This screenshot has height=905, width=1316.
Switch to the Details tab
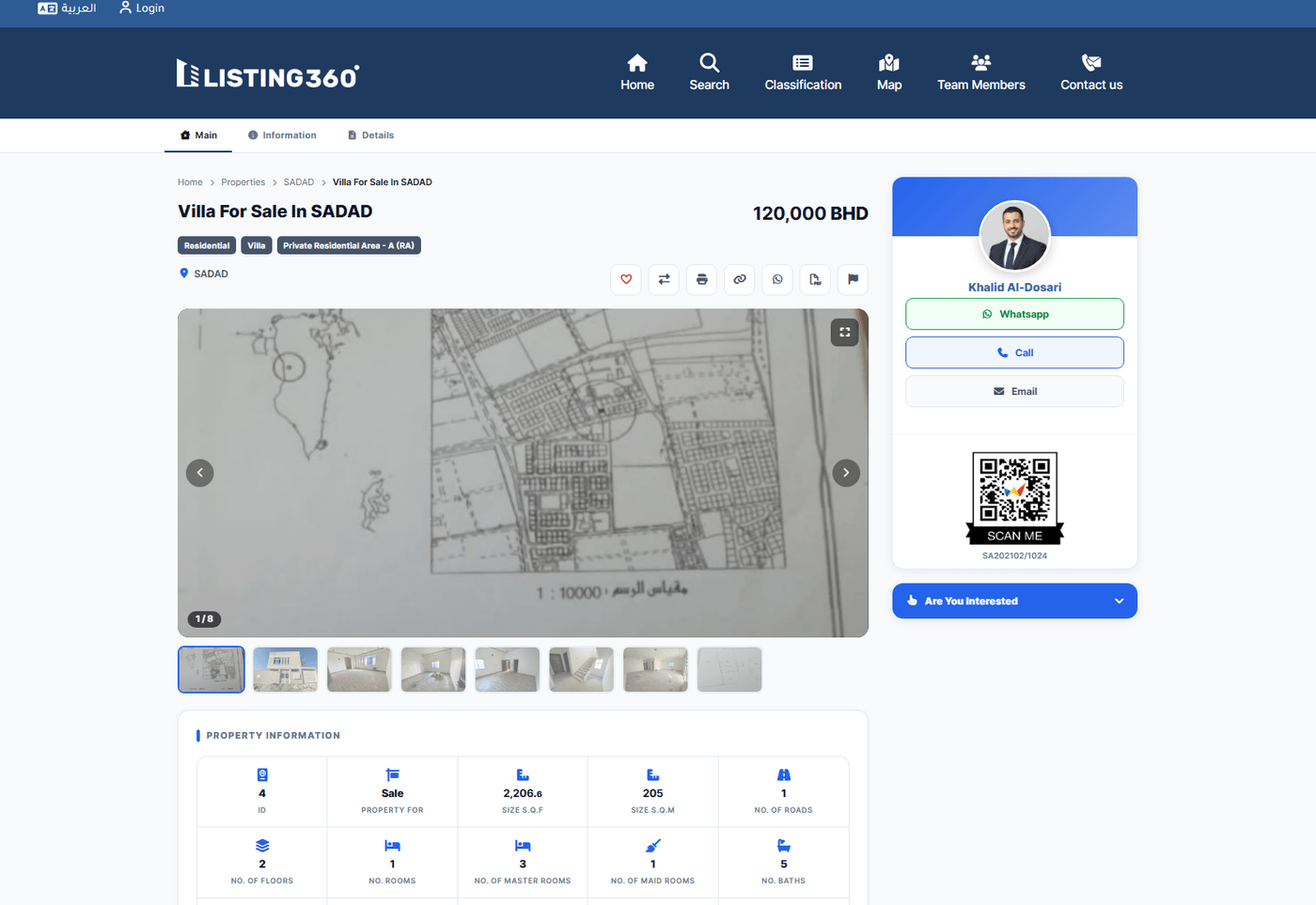pos(370,135)
